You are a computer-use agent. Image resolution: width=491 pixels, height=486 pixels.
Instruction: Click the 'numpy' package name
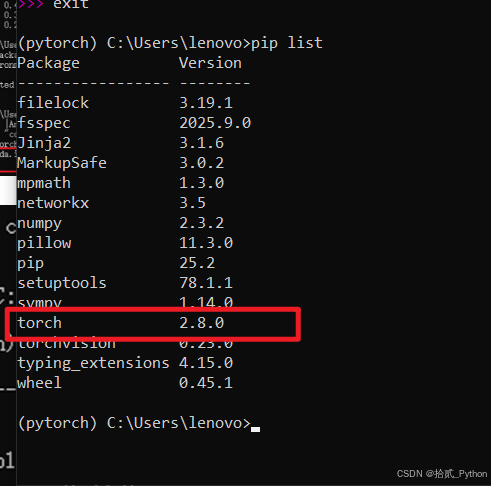[39, 223]
